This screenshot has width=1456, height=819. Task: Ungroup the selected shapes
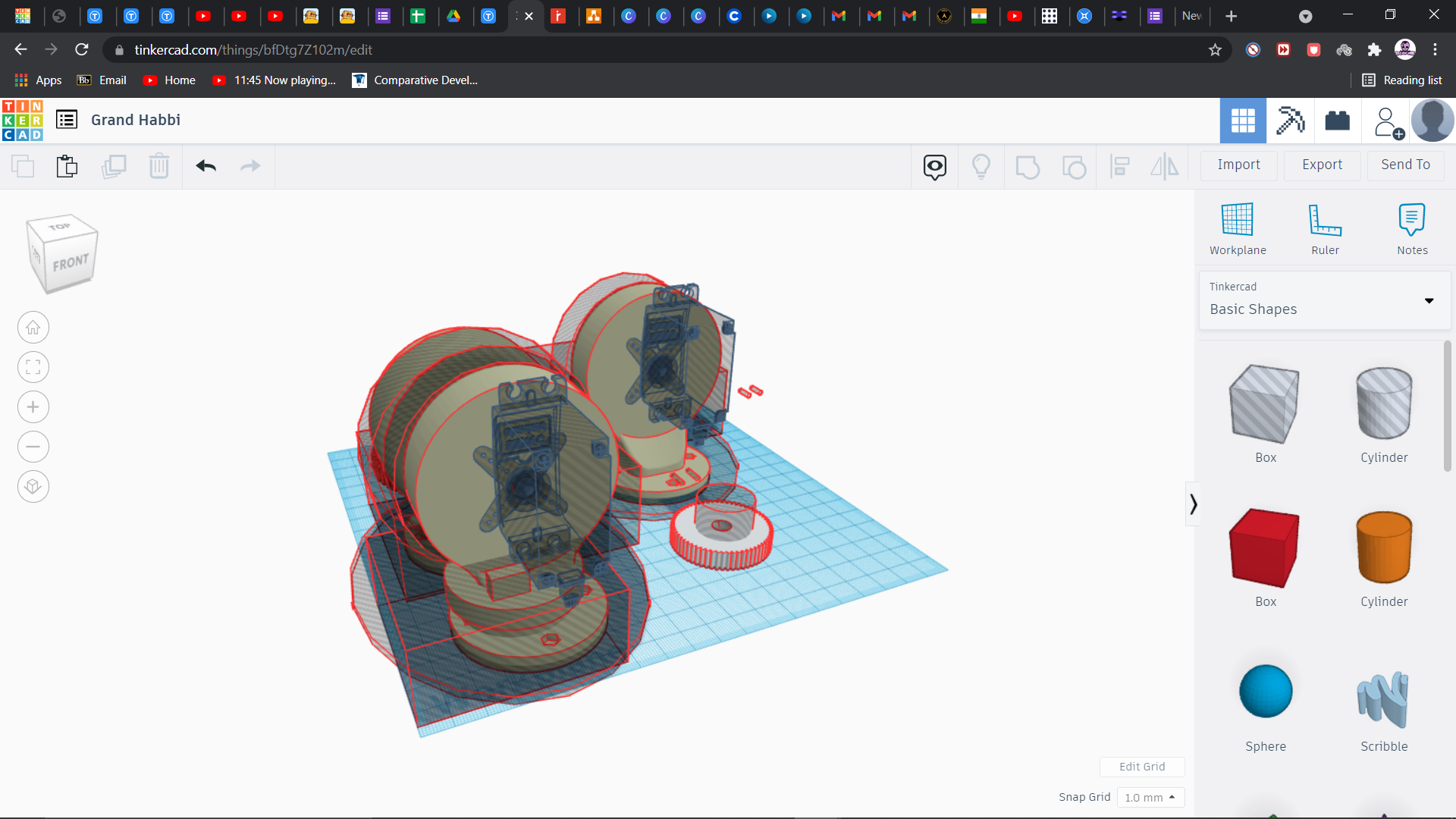[1075, 166]
